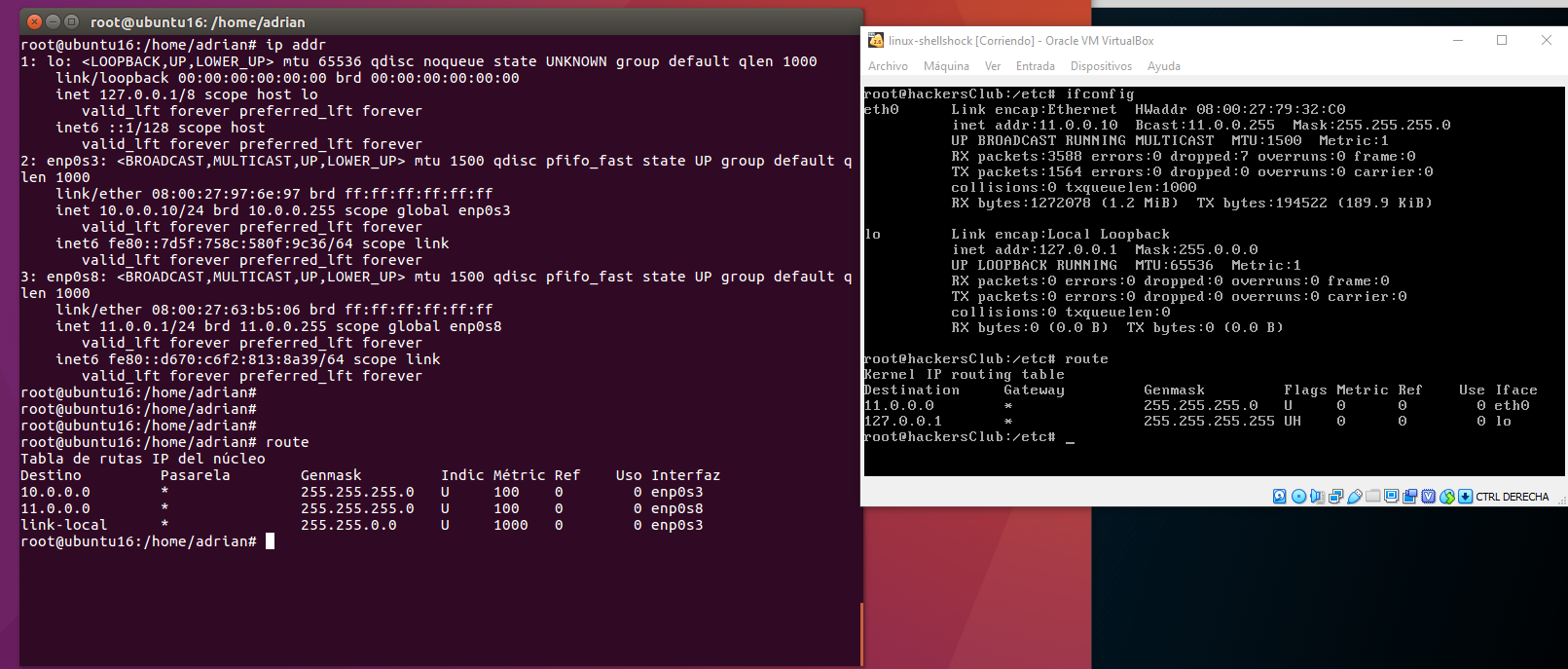Minimize the Ubuntu root@ubuntu16 terminal window
This screenshot has width=1568, height=669.
[x=54, y=21]
